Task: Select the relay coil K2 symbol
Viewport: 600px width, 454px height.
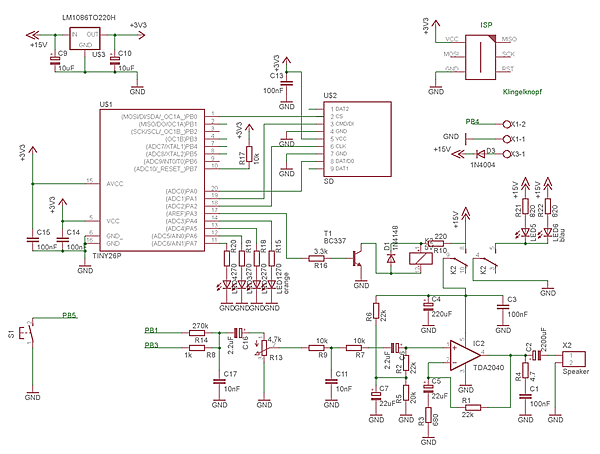Action: point(421,259)
